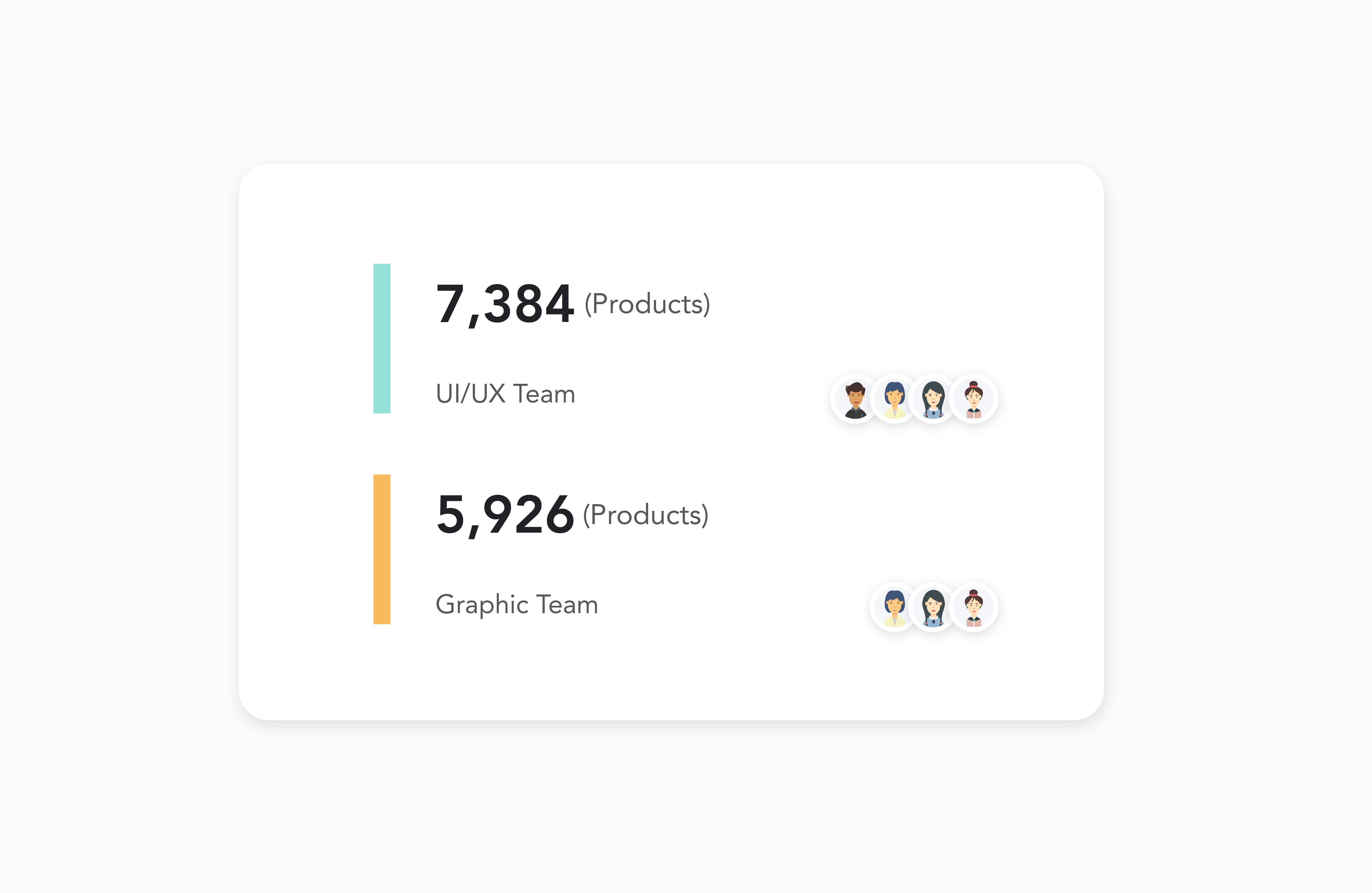Click the long dark-haired woman avatar in Graphic Team
The width and height of the screenshot is (1372, 893).
[x=933, y=608]
